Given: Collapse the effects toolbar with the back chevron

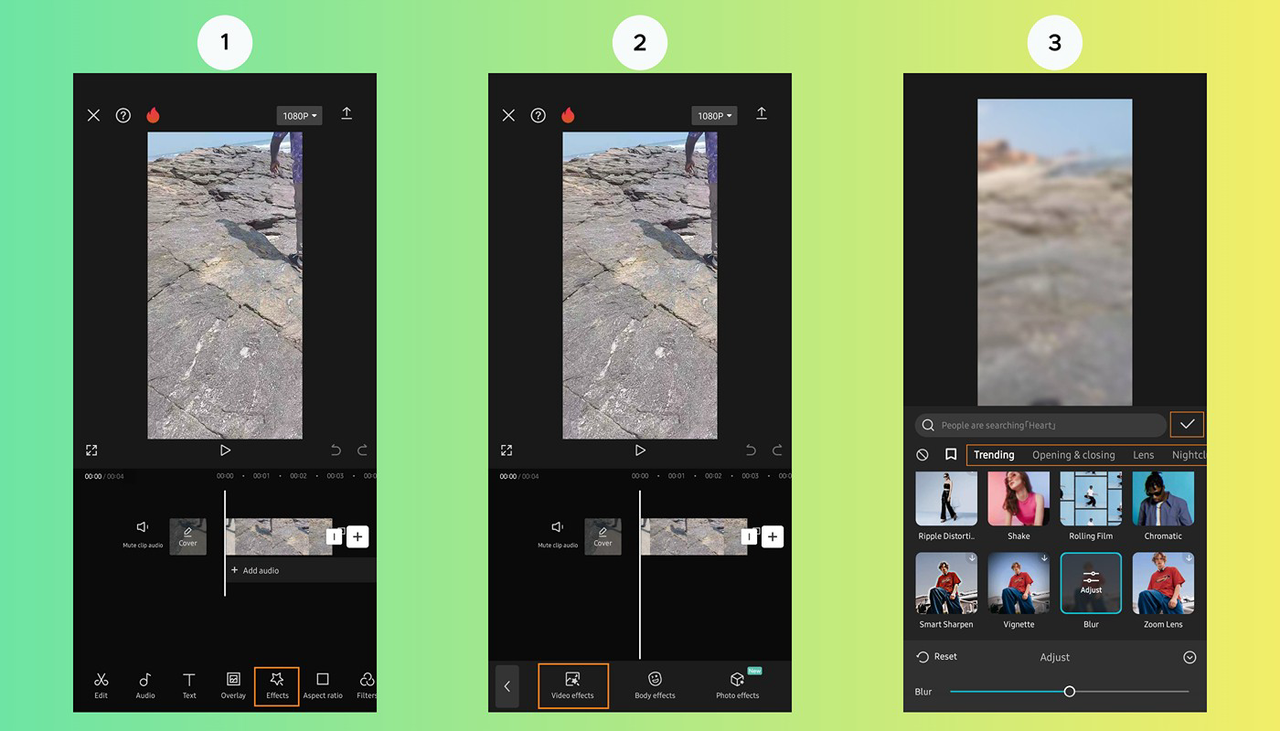Looking at the screenshot, I should pos(507,686).
